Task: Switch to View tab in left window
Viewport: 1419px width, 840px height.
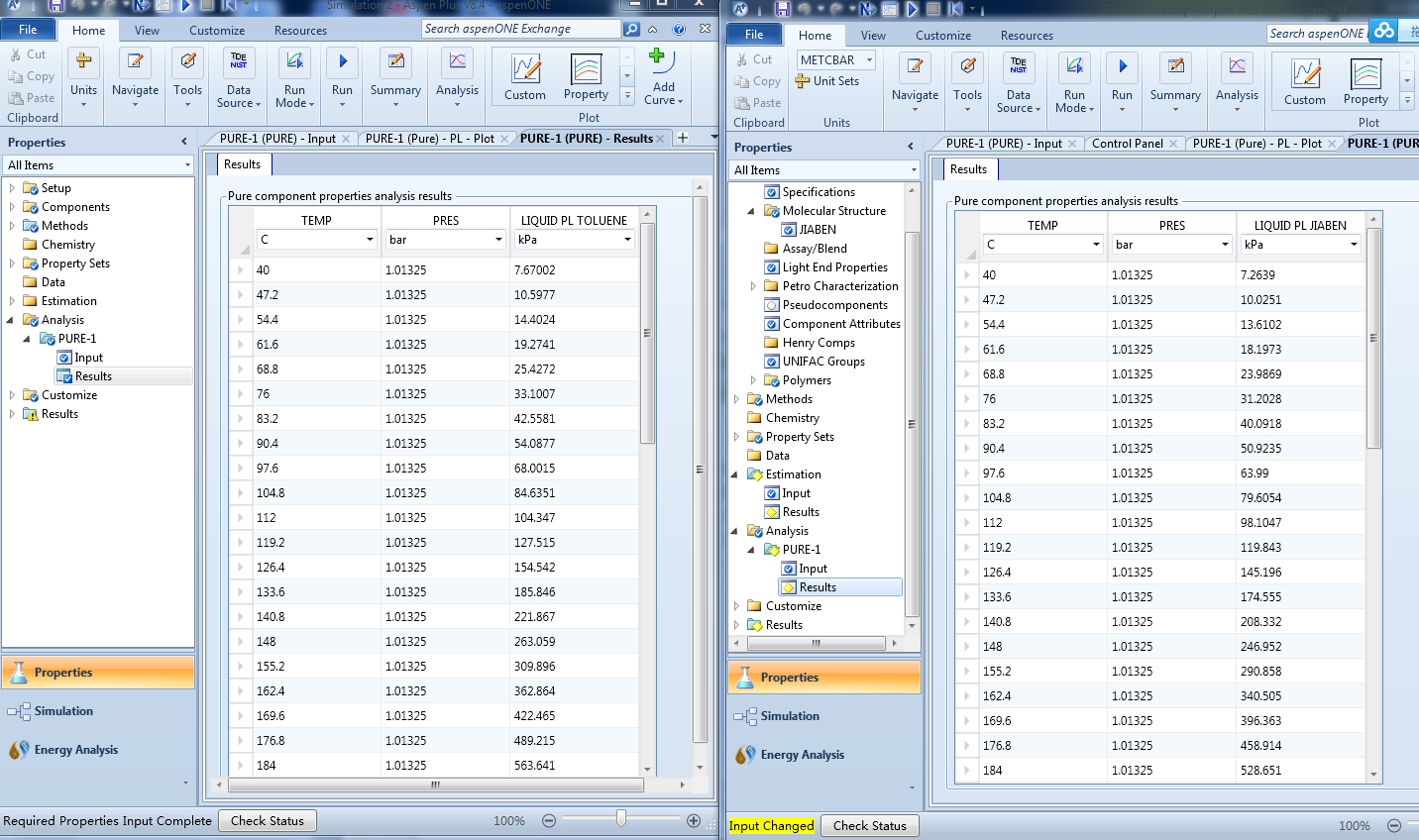Action: coord(147,31)
